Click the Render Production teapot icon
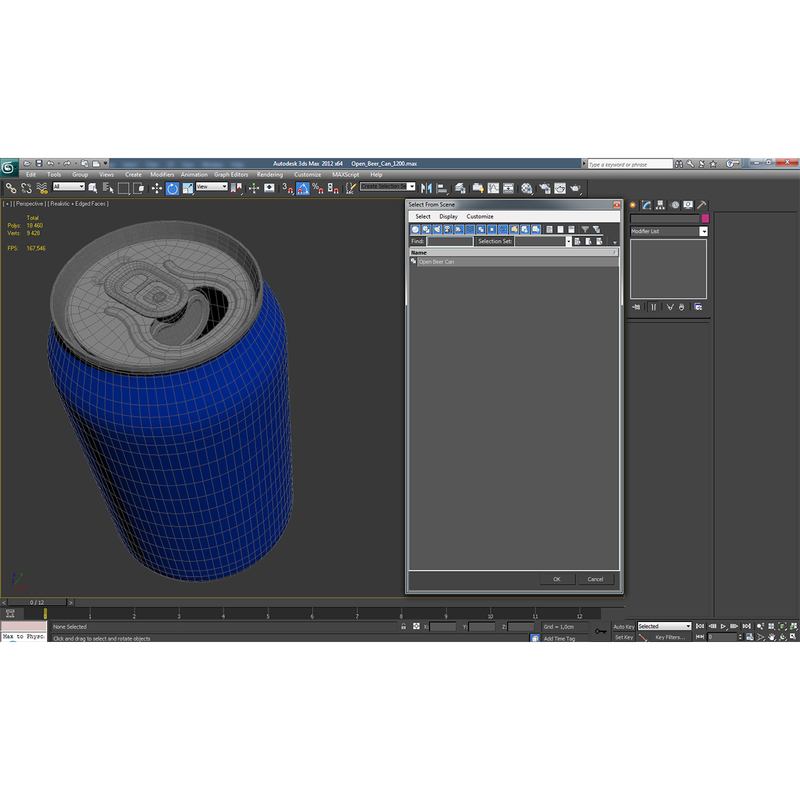 (x=575, y=190)
